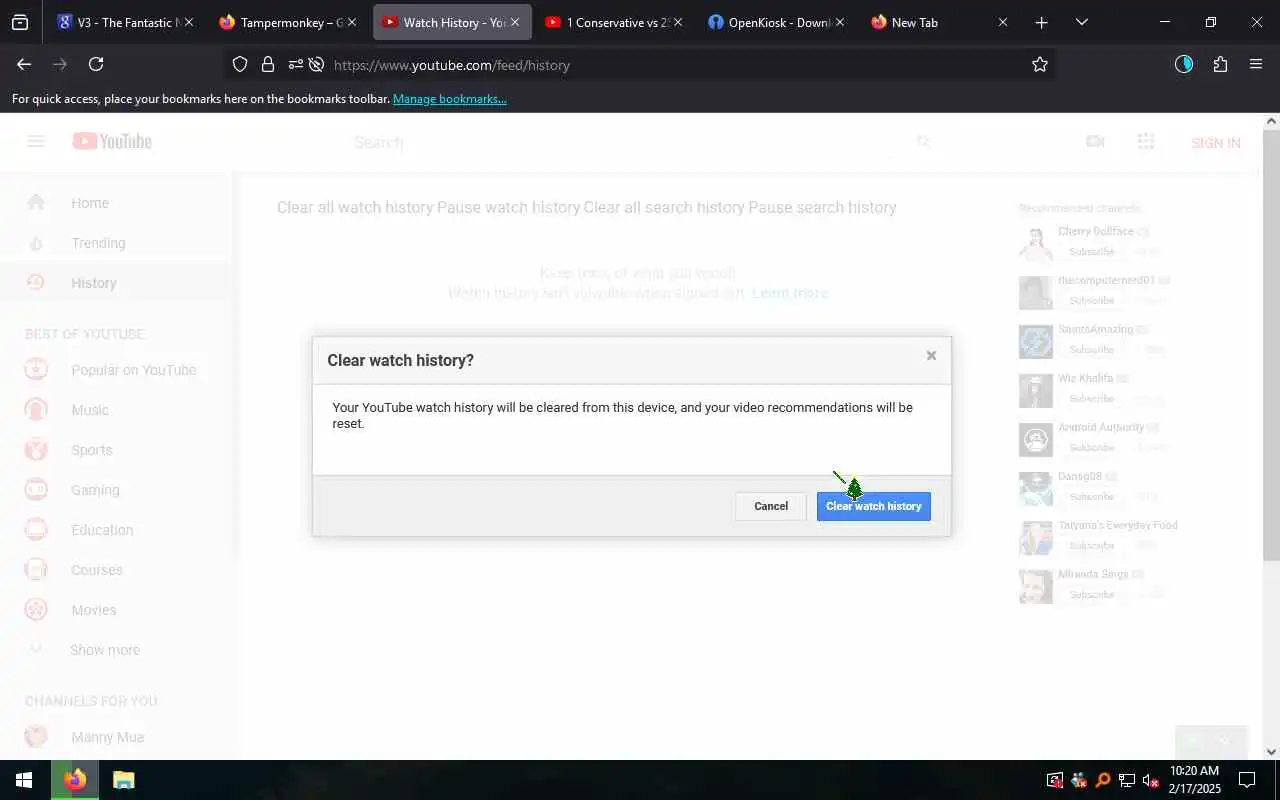Open the Android Authority channel thumbnail
The height and width of the screenshot is (800, 1280).
tap(1035, 440)
